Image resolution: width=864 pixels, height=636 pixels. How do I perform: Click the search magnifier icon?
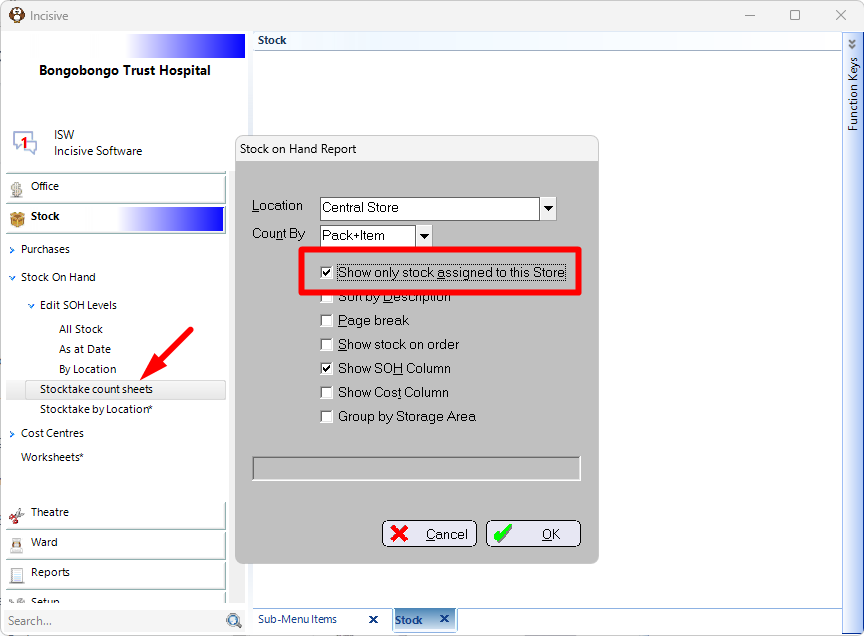[234, 621]
